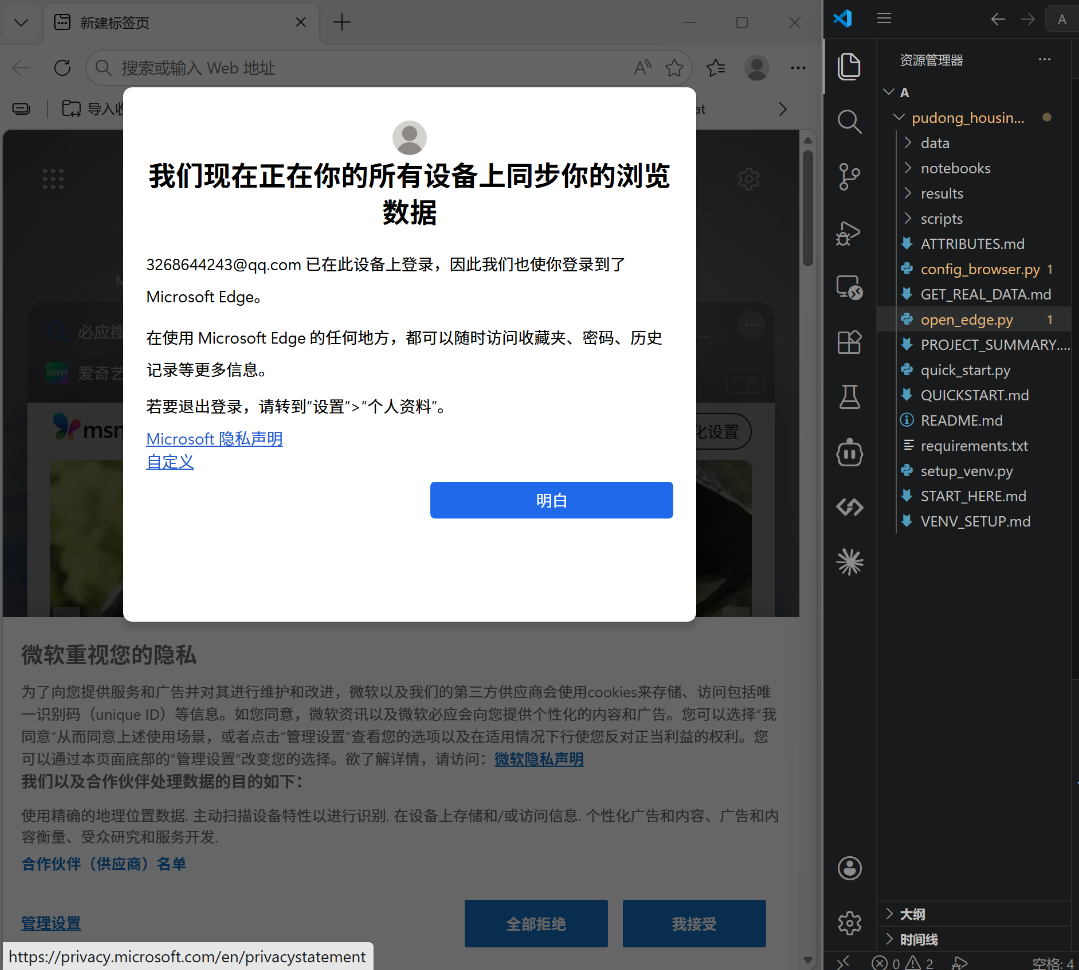Open quick_start.py file
This screenshot has height=970, width=1079.
pyautogui.click(x=965, y=370)
